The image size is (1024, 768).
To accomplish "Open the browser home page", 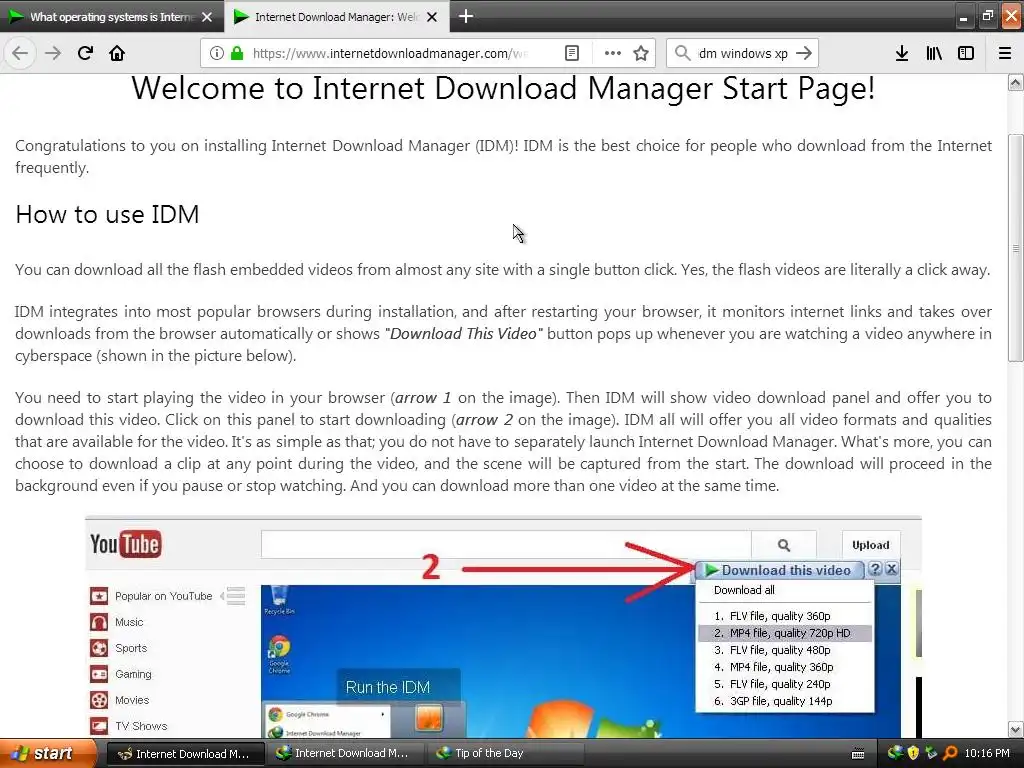I will click(x=117, y=53).
